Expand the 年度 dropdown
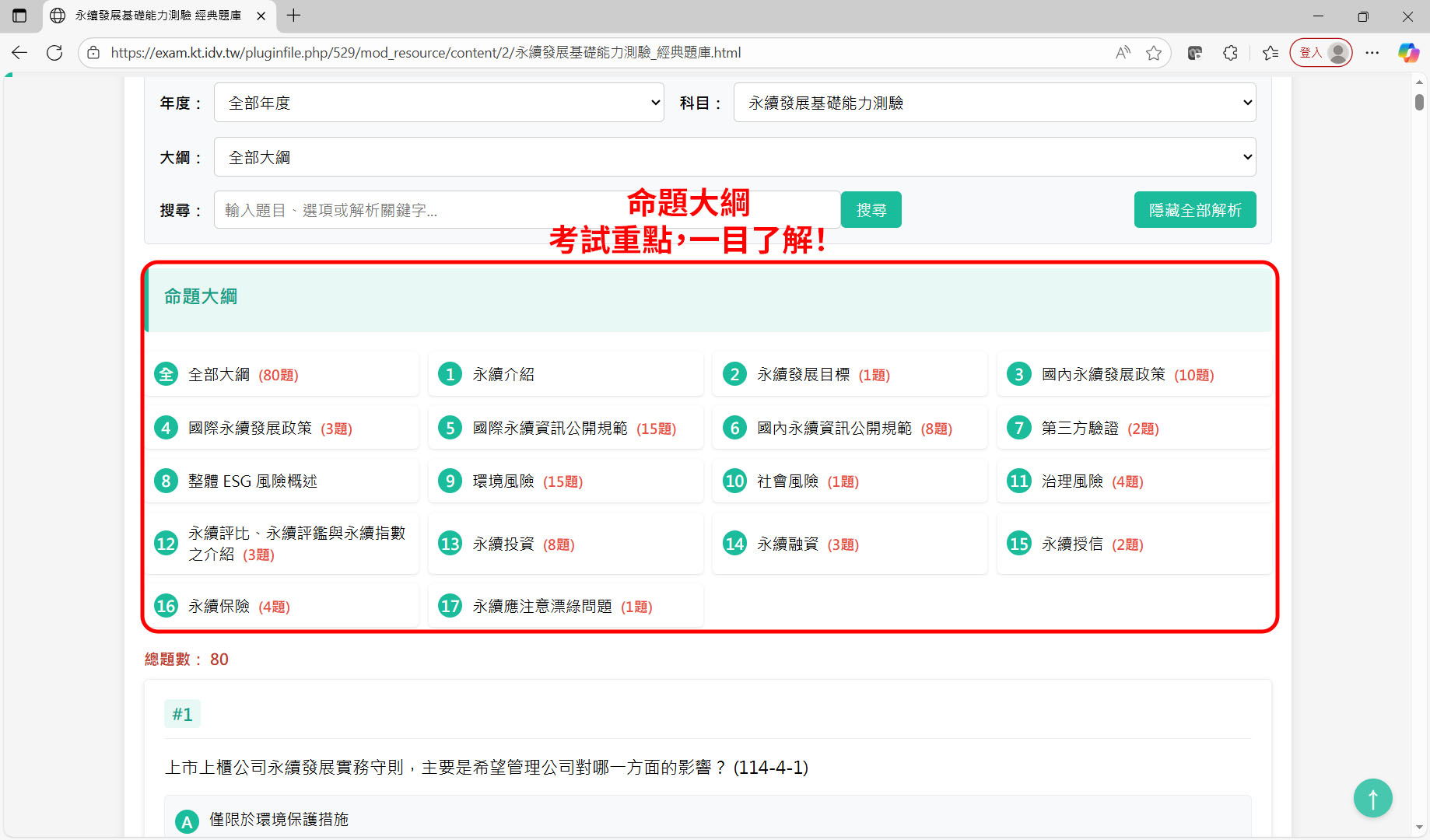Viewport: 1430px width, 840px height. [x=439, y=103]
